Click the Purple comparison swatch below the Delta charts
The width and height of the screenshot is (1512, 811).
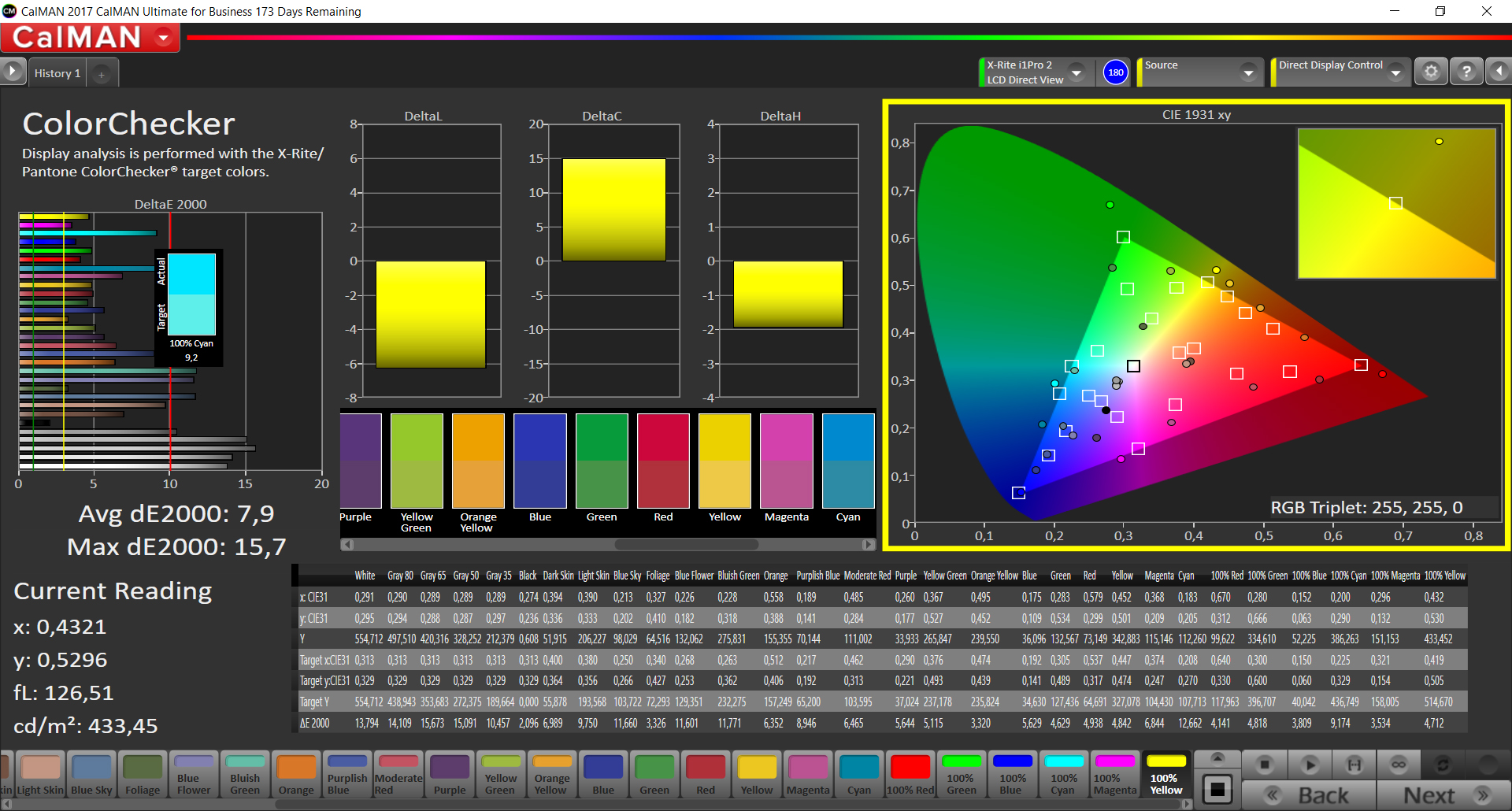tap(361, 461)
